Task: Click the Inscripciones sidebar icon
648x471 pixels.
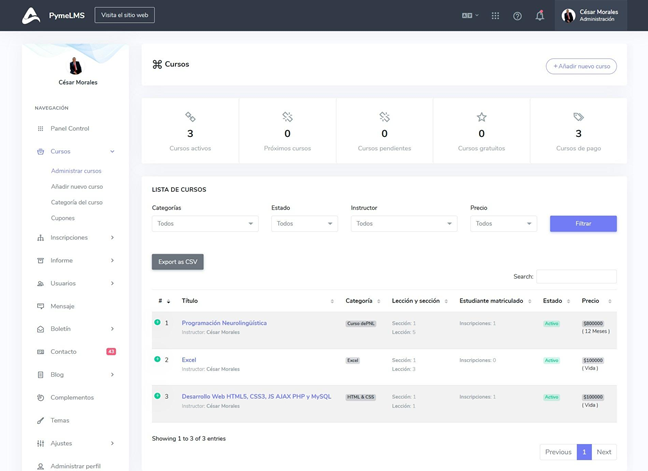Action: (x=40, y=238)
